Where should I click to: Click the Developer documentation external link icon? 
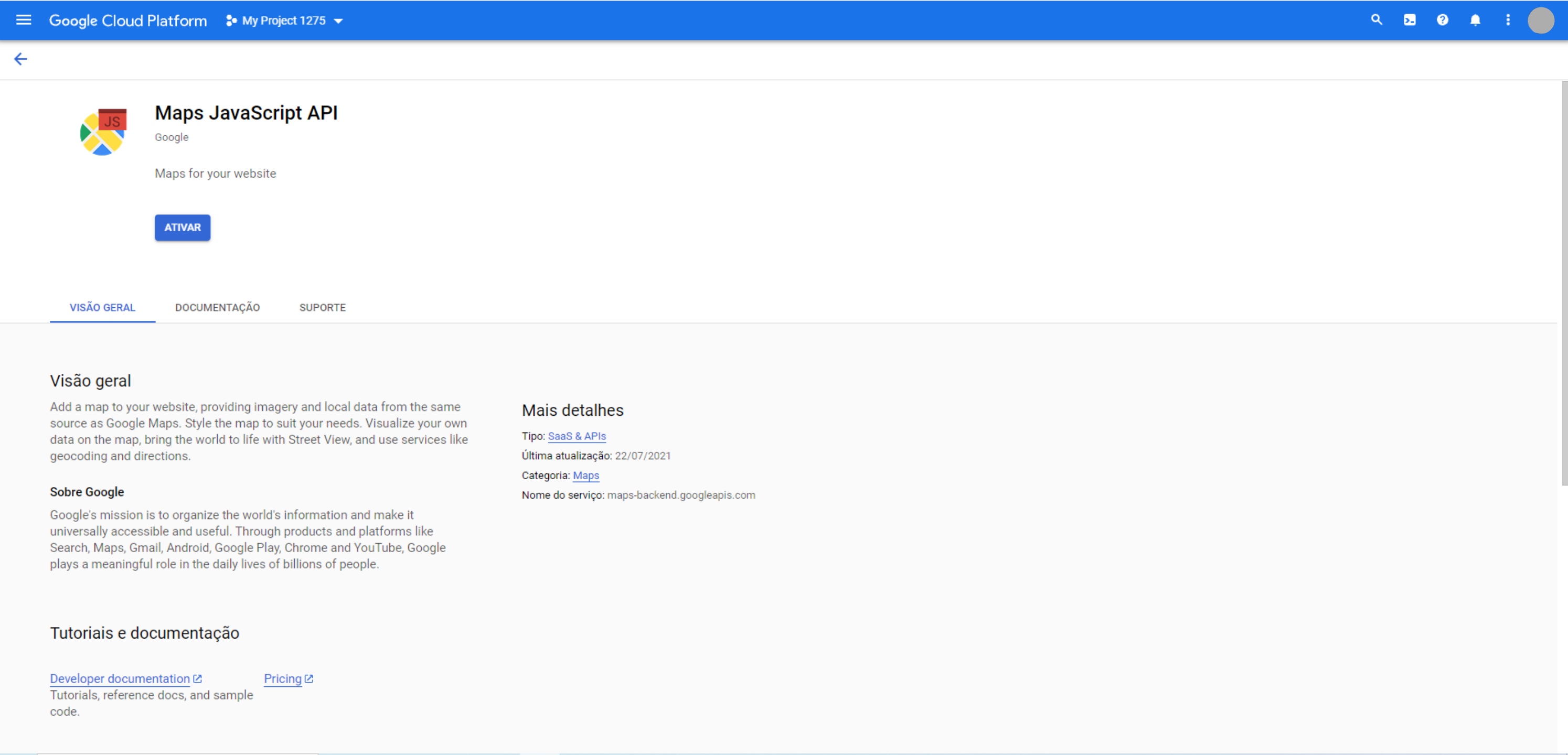[197, 678]
